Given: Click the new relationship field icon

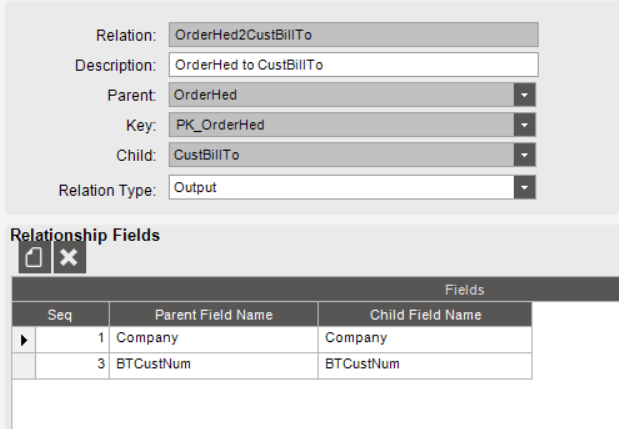Looking at the screenshot, I should tap(34, 258).
